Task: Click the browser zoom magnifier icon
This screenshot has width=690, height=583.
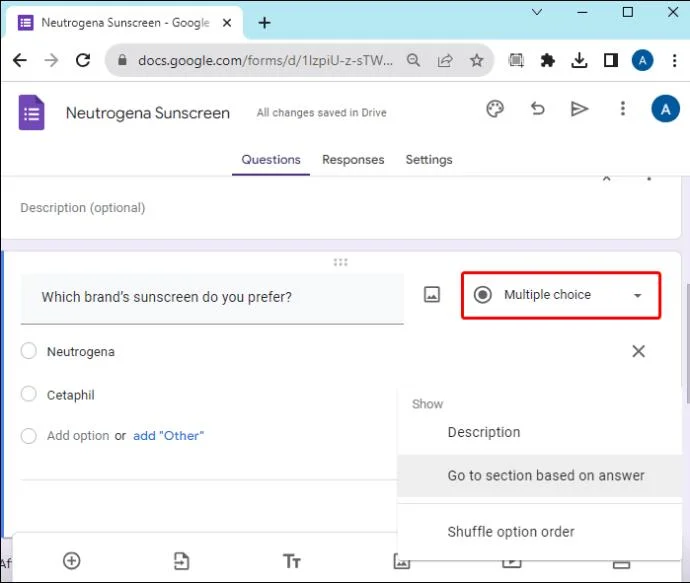Action: point(413,60)
